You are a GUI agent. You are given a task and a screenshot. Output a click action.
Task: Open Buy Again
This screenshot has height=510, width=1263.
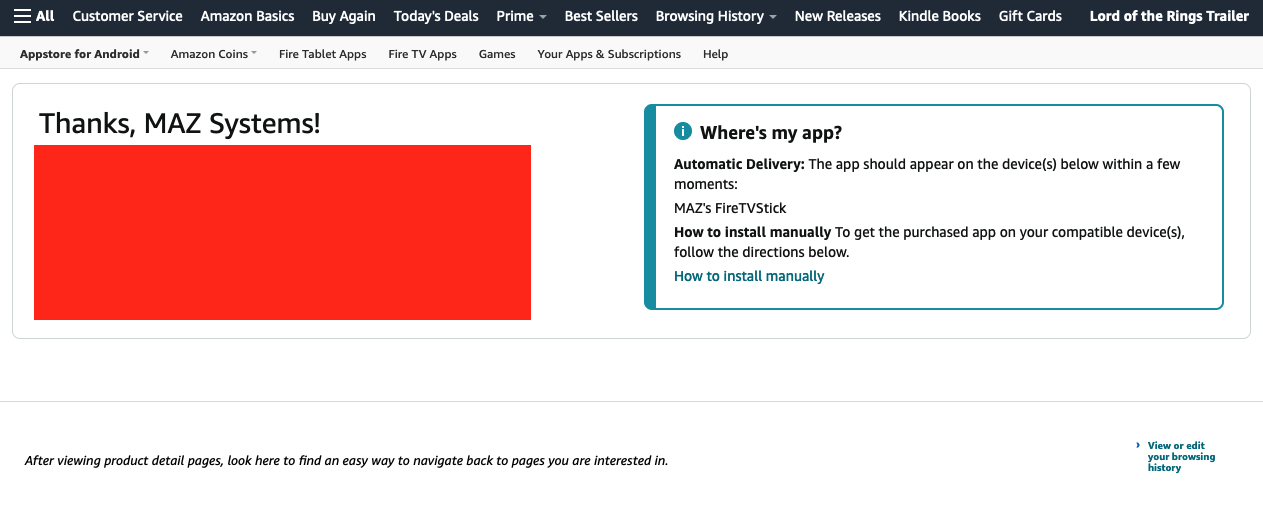pyautogui.click(x=344, y=16)
